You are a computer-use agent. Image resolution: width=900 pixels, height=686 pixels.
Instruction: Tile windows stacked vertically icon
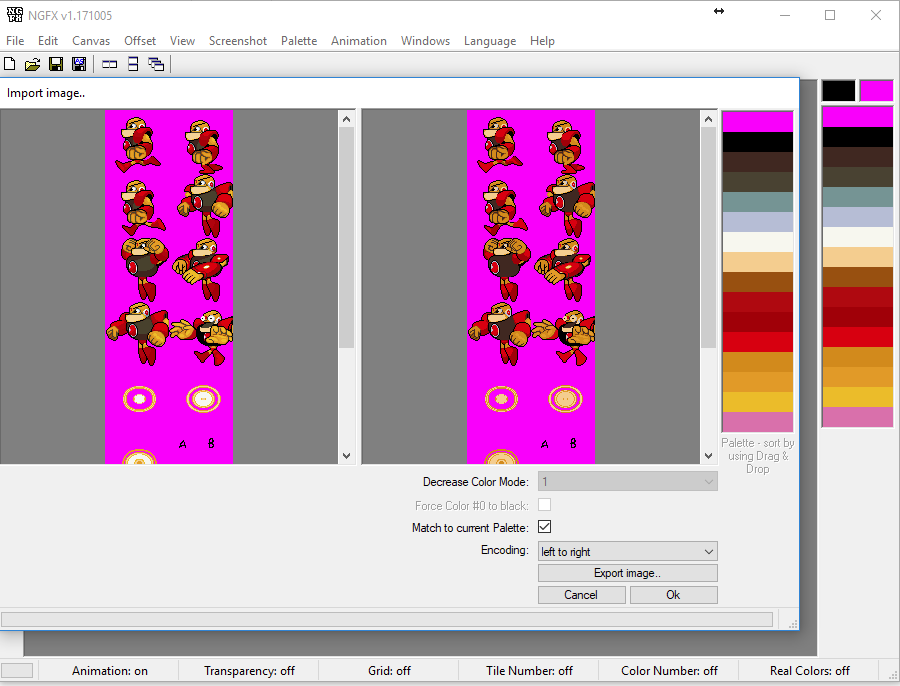[133, 64]
